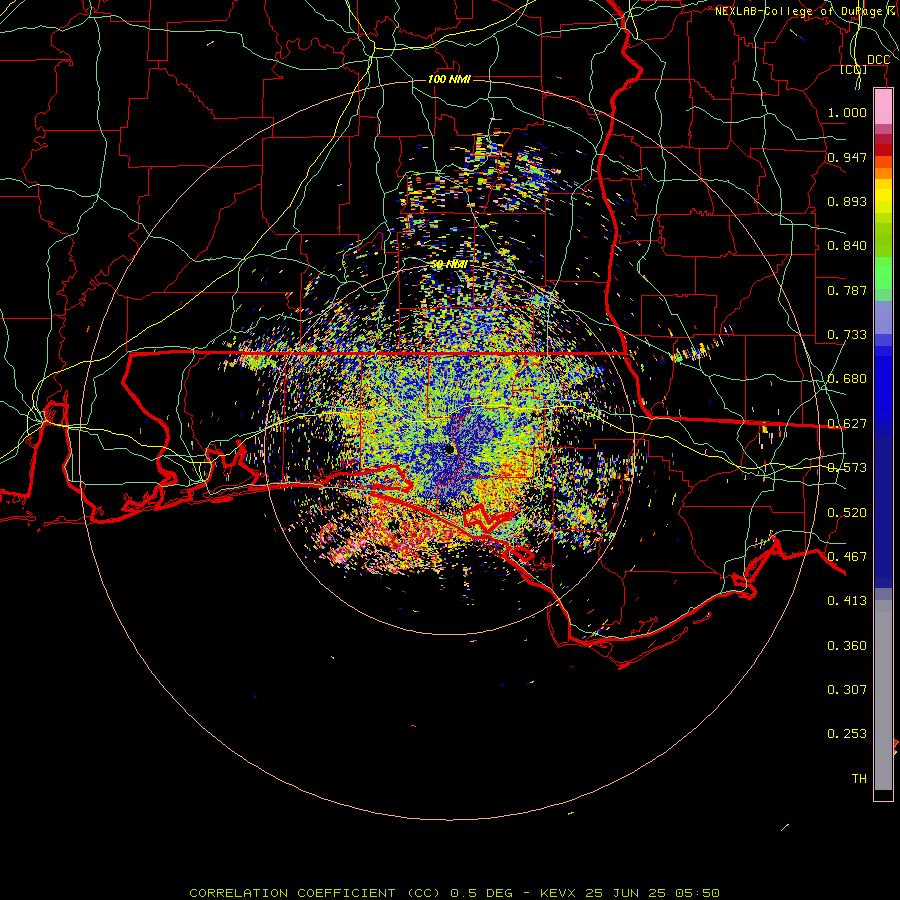Click the Correlation Coefficient caption at the bottom

click(x=454, y=893)
